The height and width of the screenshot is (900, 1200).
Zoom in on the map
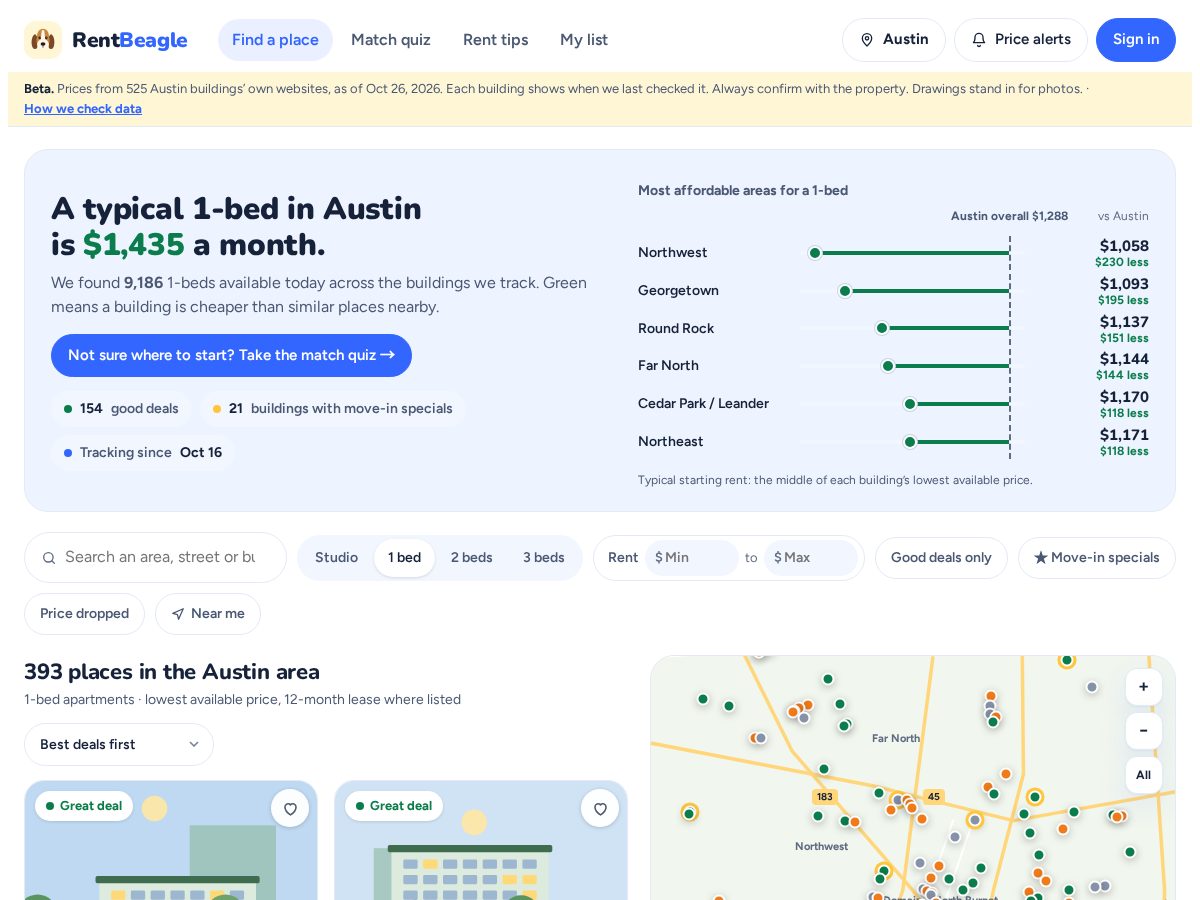coord(1143,687)
